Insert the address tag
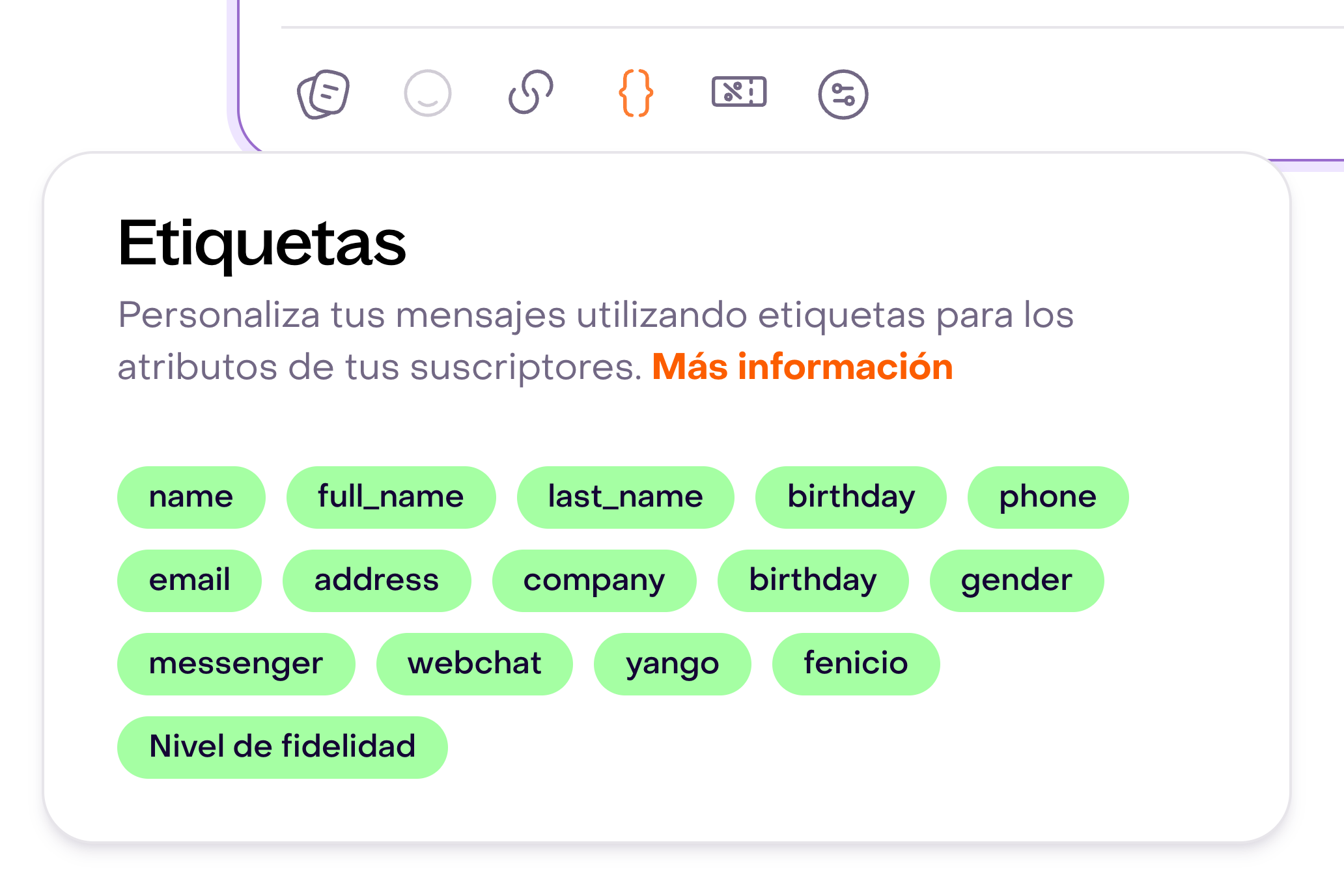Screen dimensions: 1344x896 coord(377,581)
